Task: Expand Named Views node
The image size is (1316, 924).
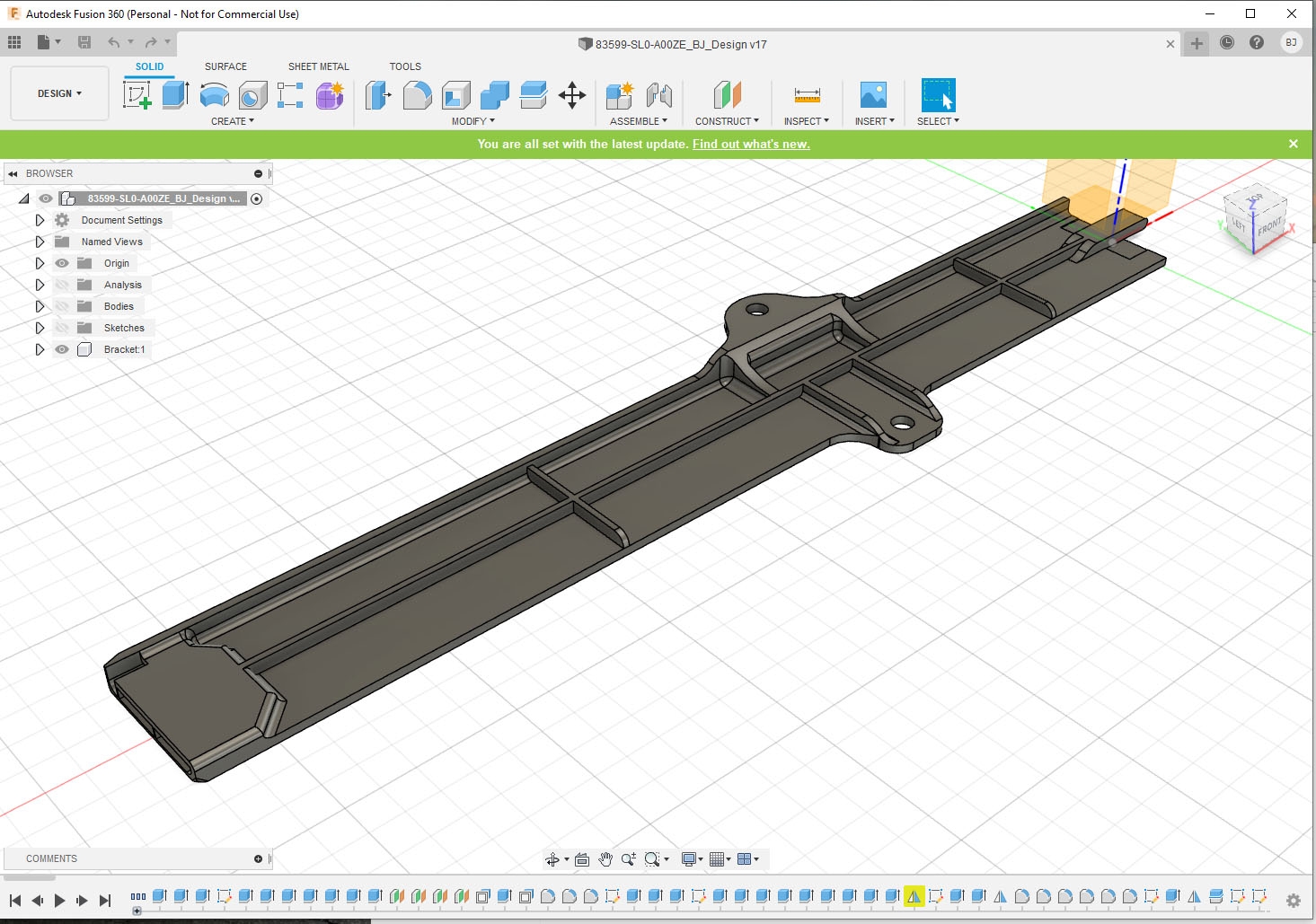Action: pyautogui.click(x=40, y=242)
